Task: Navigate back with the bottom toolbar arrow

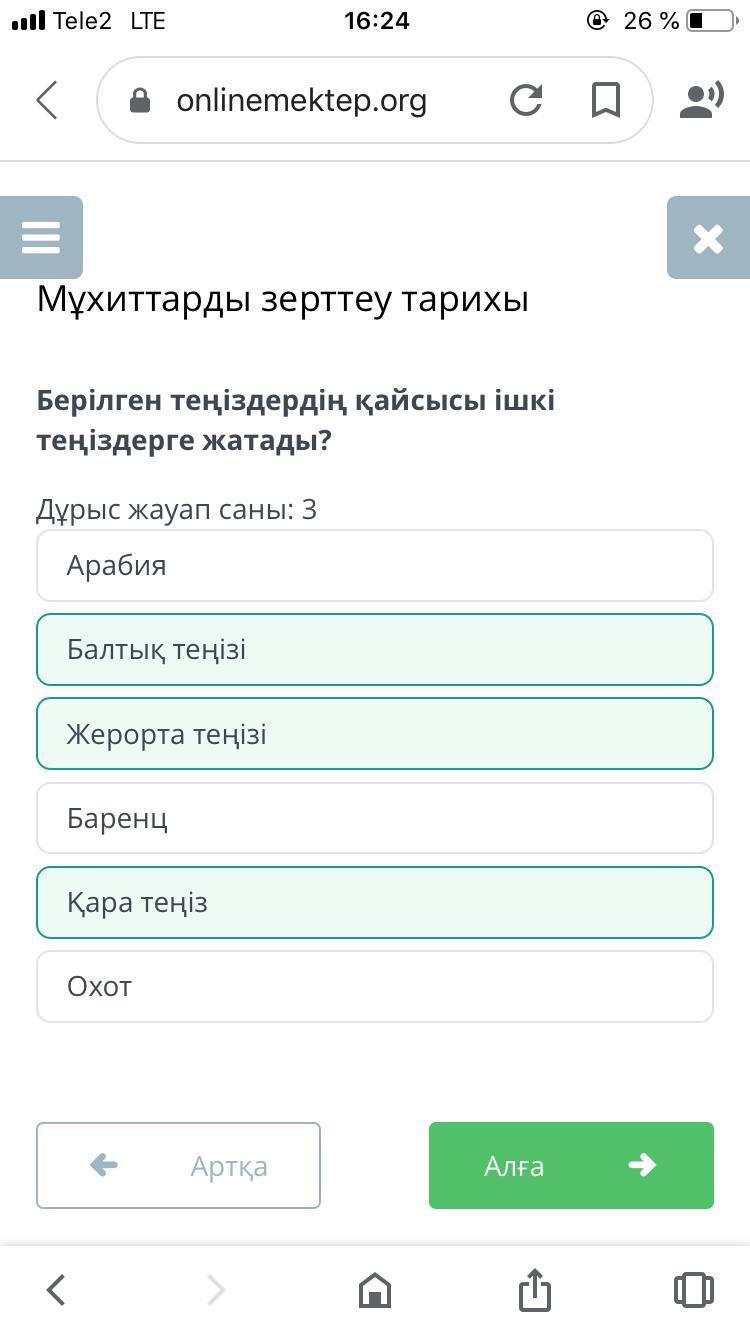Action: click(56, 1290)
